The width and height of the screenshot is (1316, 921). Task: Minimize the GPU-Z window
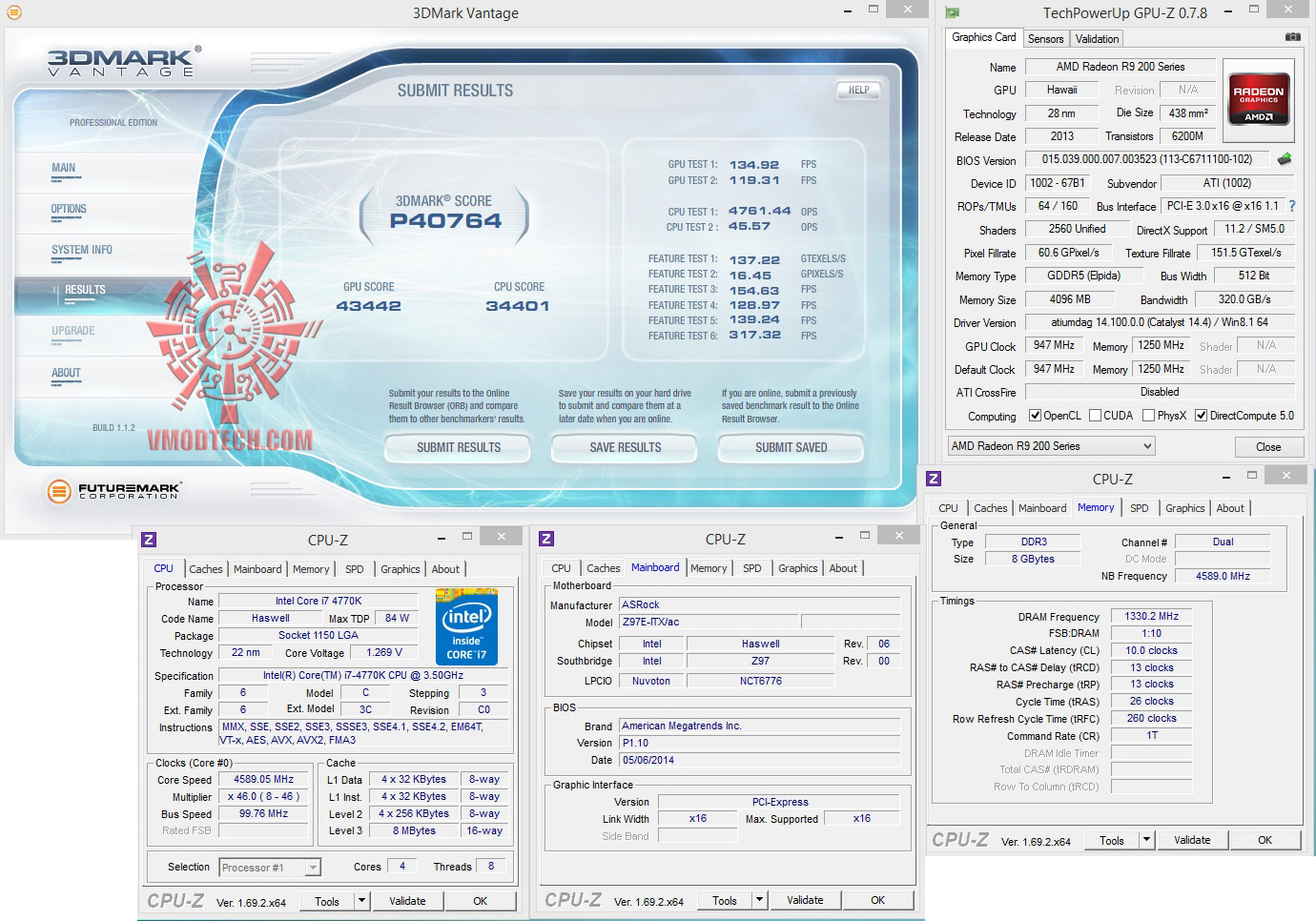point(1229,12)
